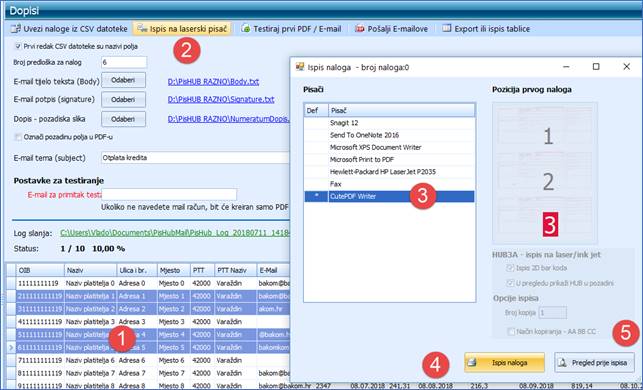Open the NumeratumDopis background image link

pos(228,119)
